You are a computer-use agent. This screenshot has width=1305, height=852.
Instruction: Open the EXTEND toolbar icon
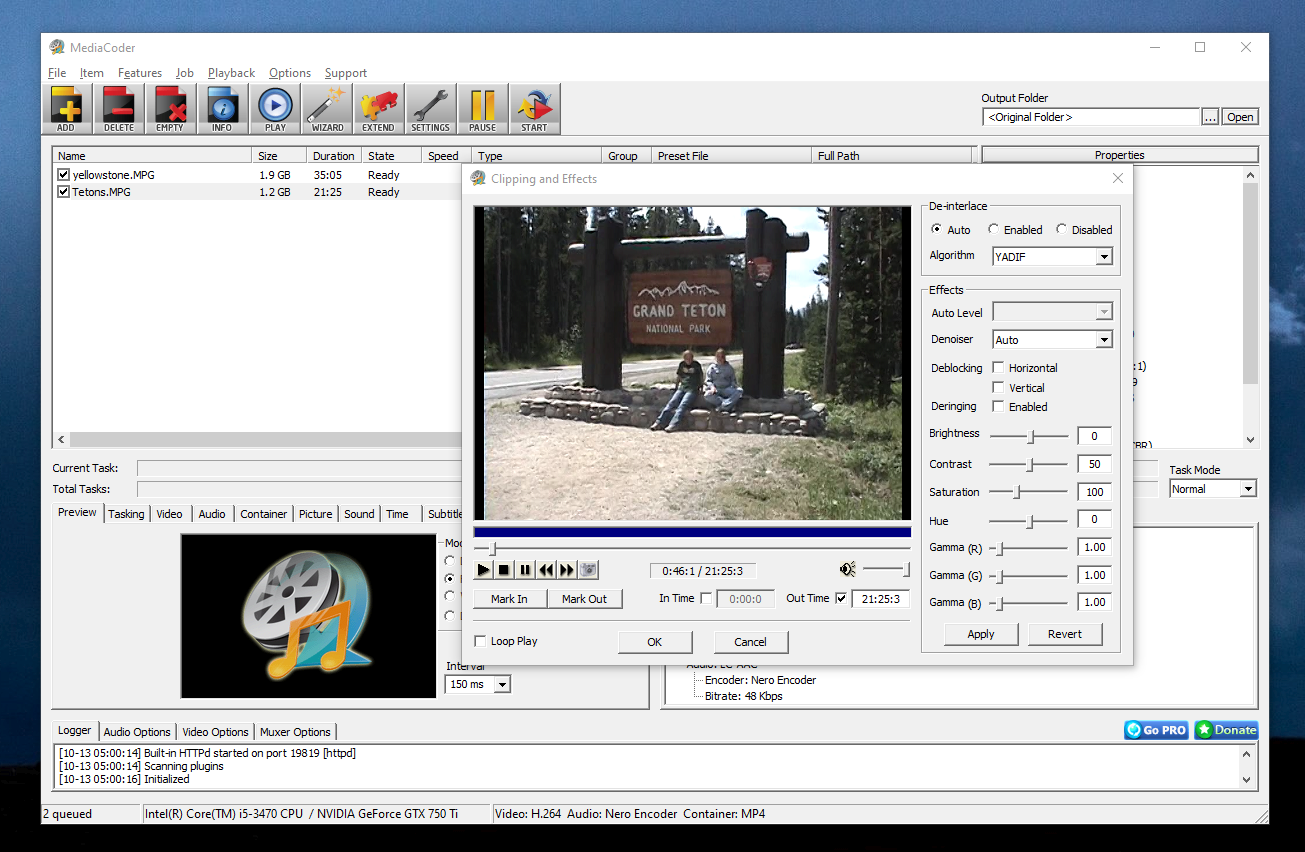pos(379,108)
